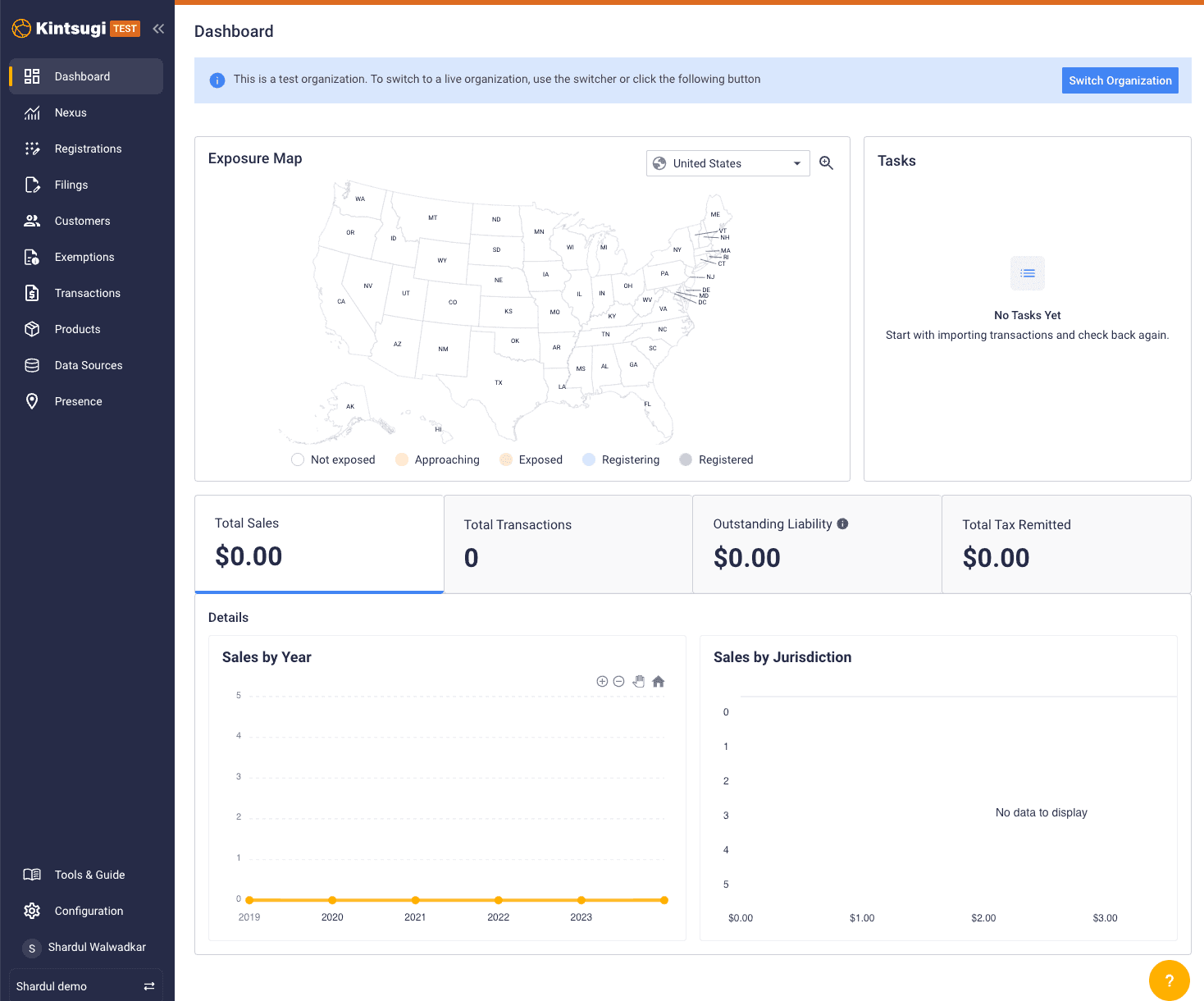The image size is (1204, 1001).
Task: Select the pan hand tool on chart
Action: click(x=638, y=681)
